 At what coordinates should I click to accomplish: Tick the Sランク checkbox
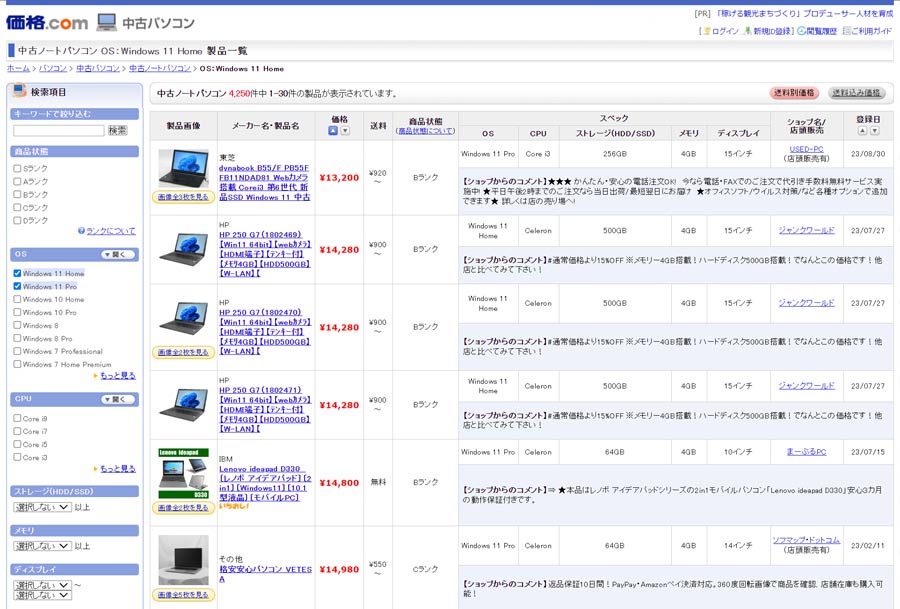pyautogui.click(x=17, y=169)
